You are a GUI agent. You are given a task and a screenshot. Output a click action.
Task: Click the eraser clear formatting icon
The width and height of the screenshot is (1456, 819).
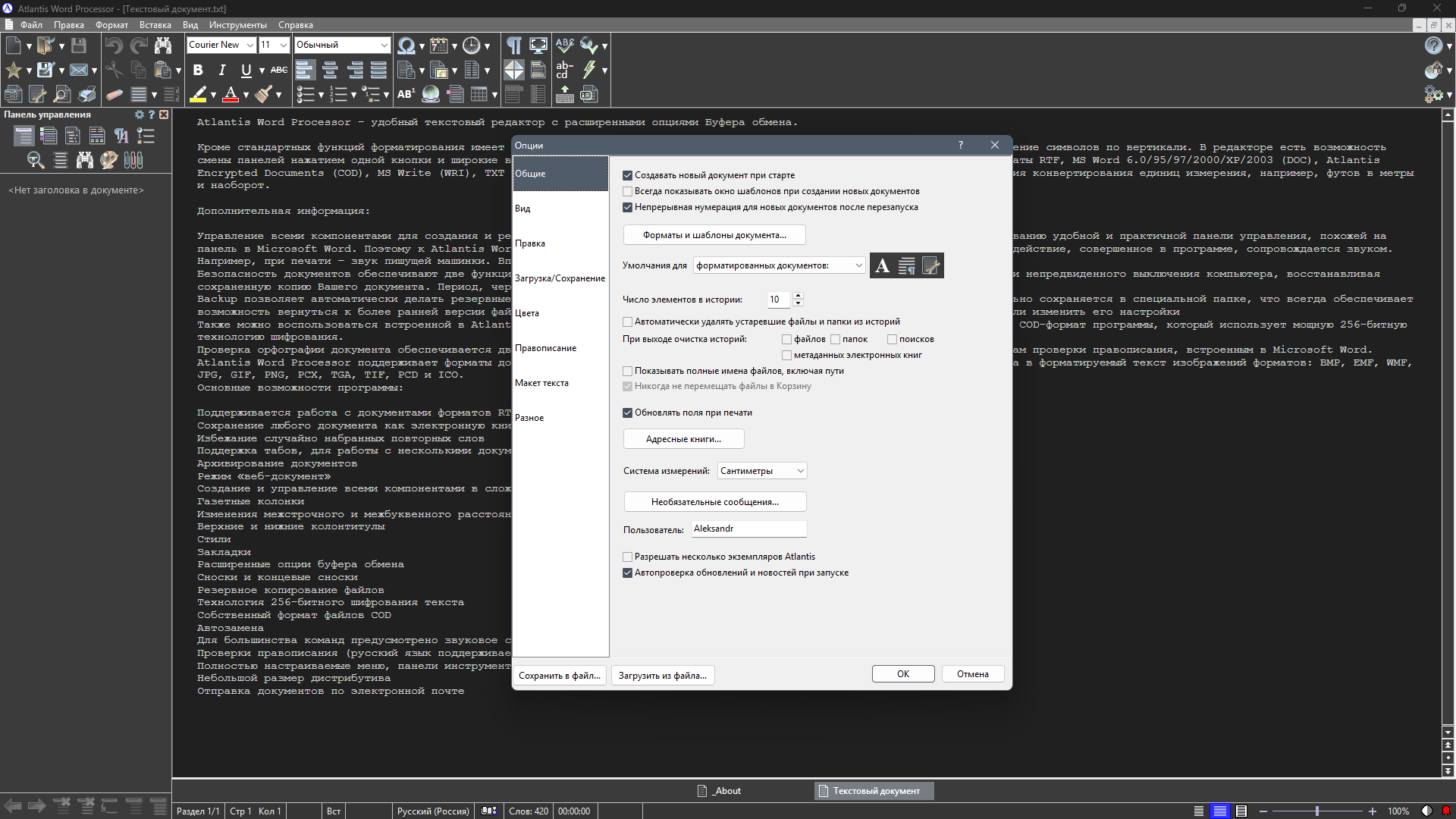point(114,95)
